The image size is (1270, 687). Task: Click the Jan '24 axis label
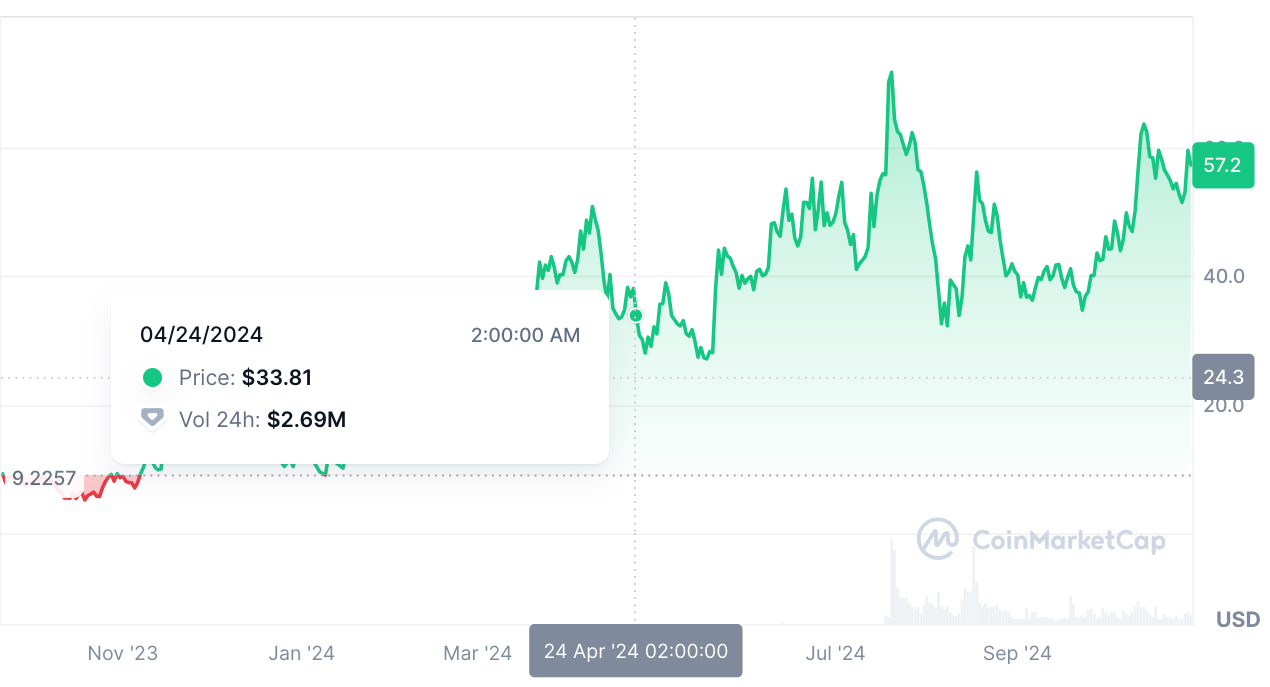point(302,654)
